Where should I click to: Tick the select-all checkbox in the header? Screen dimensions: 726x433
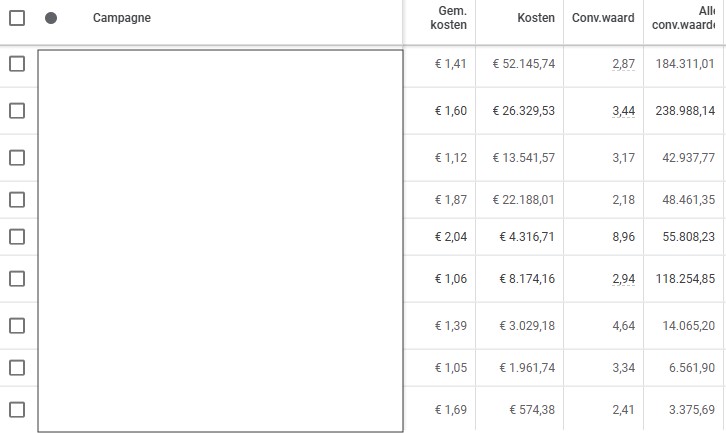[x=17, y=18]
